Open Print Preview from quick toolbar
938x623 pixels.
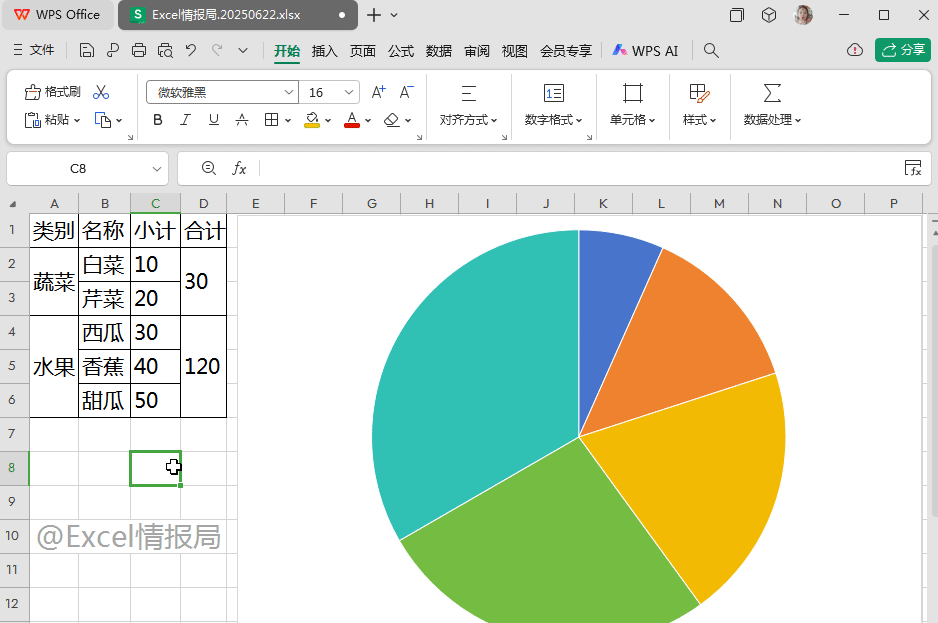[x=165, y=50]
